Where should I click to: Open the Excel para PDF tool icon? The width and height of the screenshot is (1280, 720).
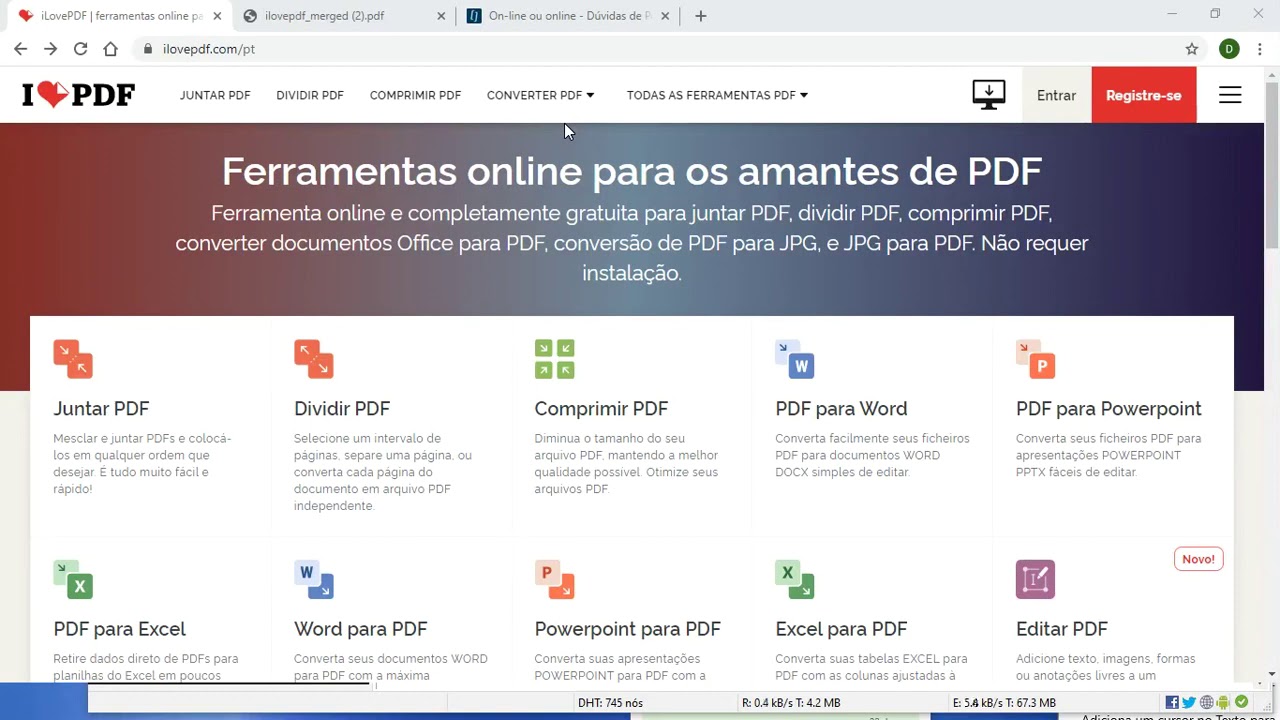pyautogui.click(x=795, y=579)
